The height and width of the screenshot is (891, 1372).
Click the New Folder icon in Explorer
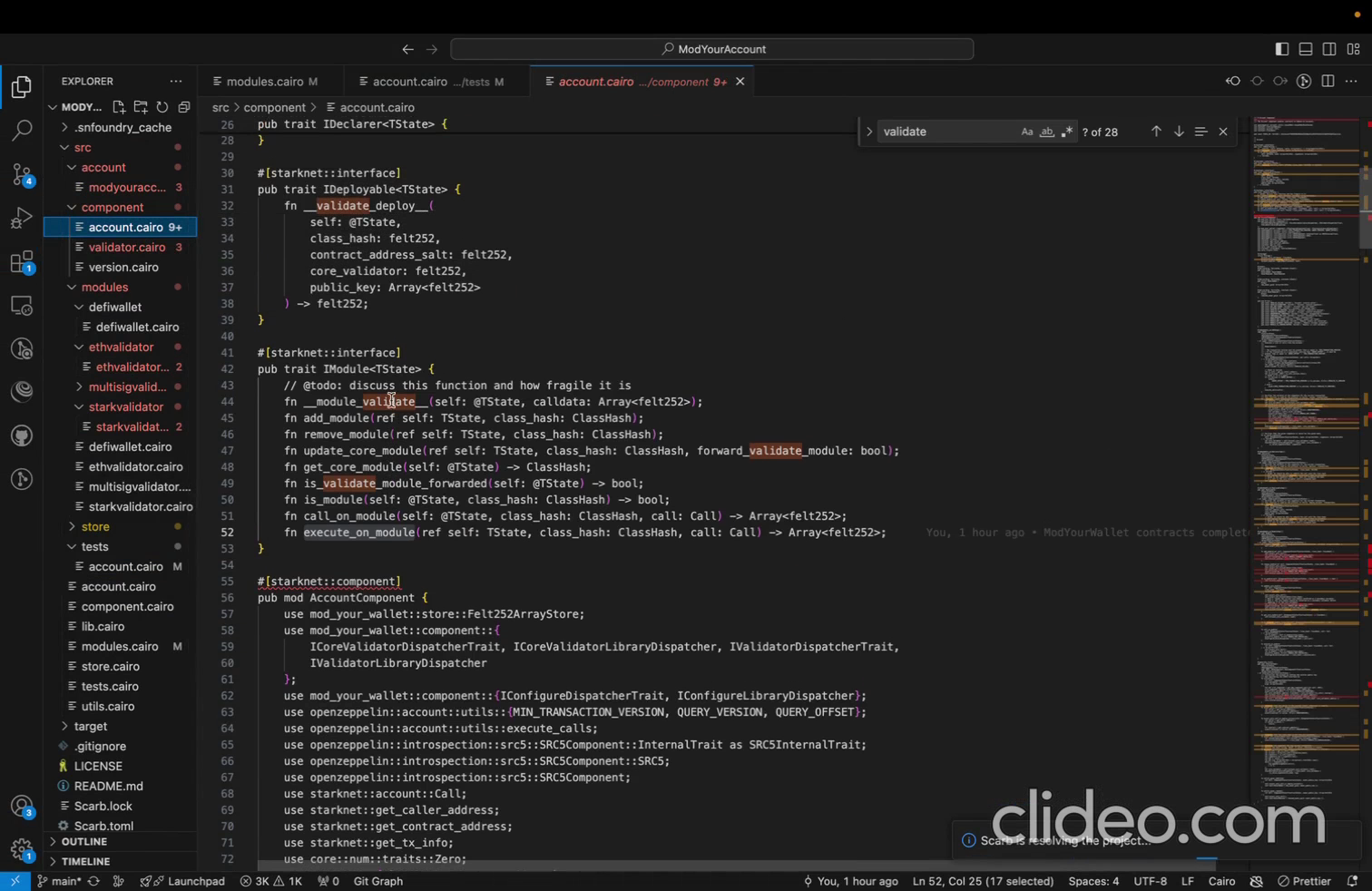pos(141,107)
